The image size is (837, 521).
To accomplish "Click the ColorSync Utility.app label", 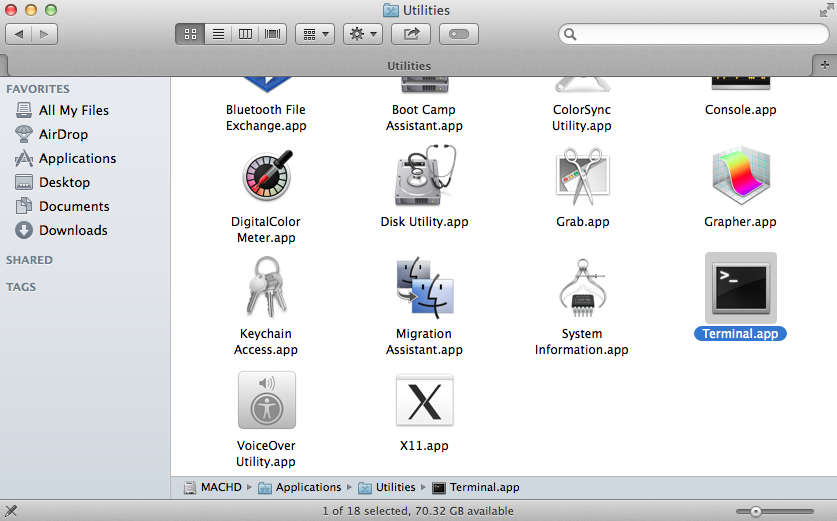I will tap(582, 117).
